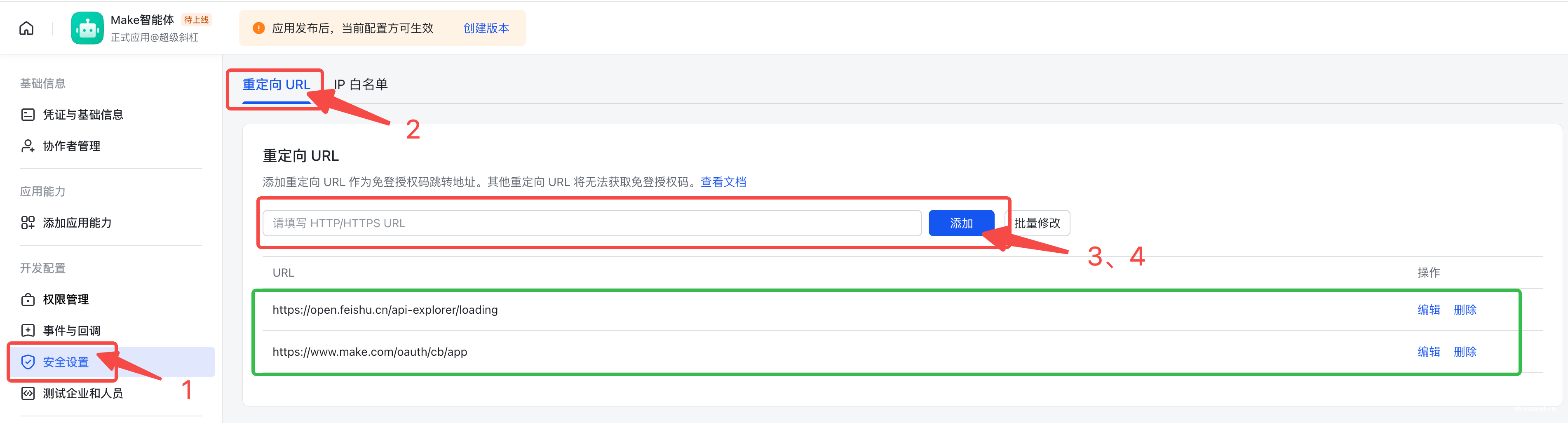Switch to the IP 白名单 tab

360,85
